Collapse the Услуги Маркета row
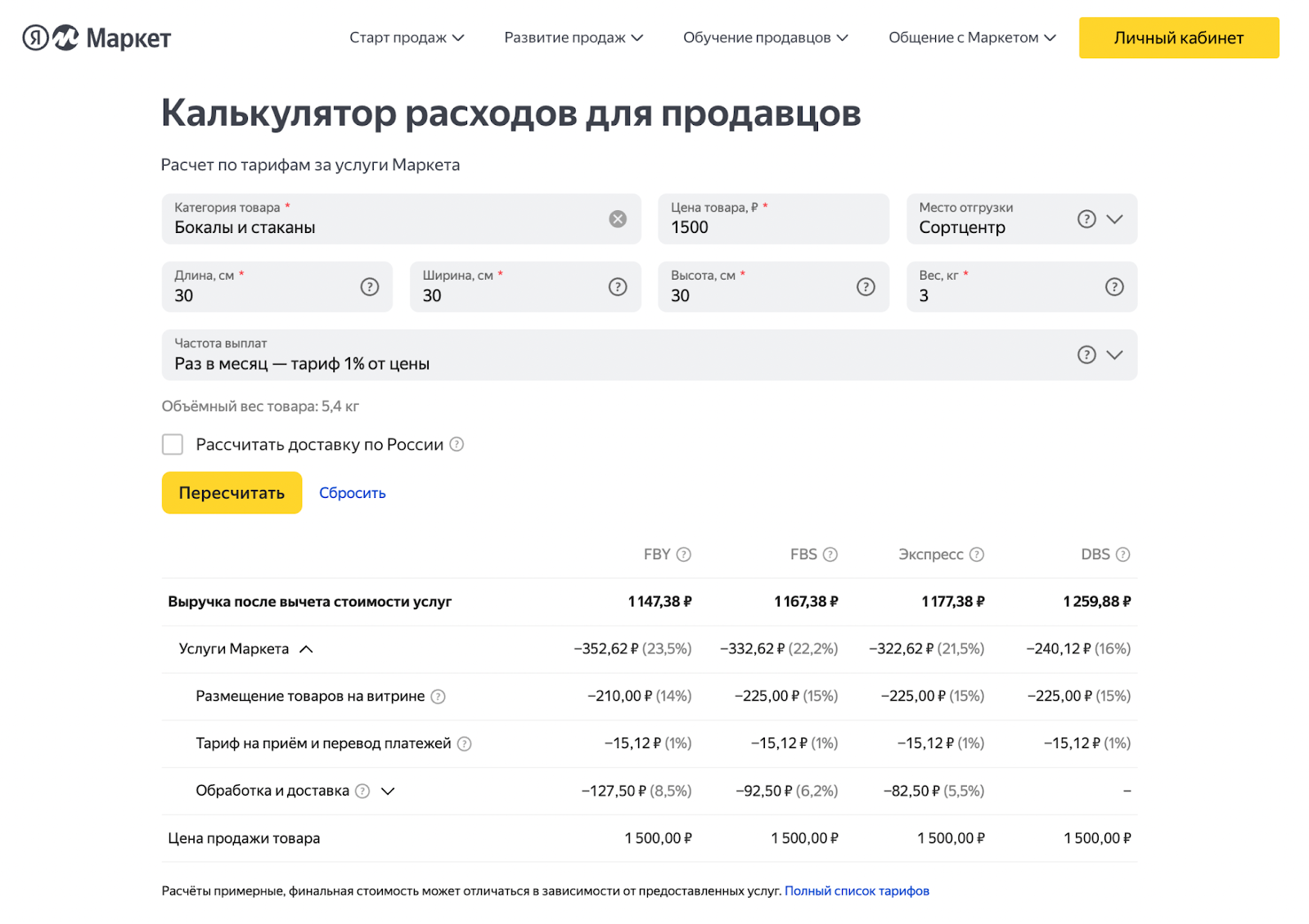The width and height of the screenshot is (1309, 924). (306, 649)
